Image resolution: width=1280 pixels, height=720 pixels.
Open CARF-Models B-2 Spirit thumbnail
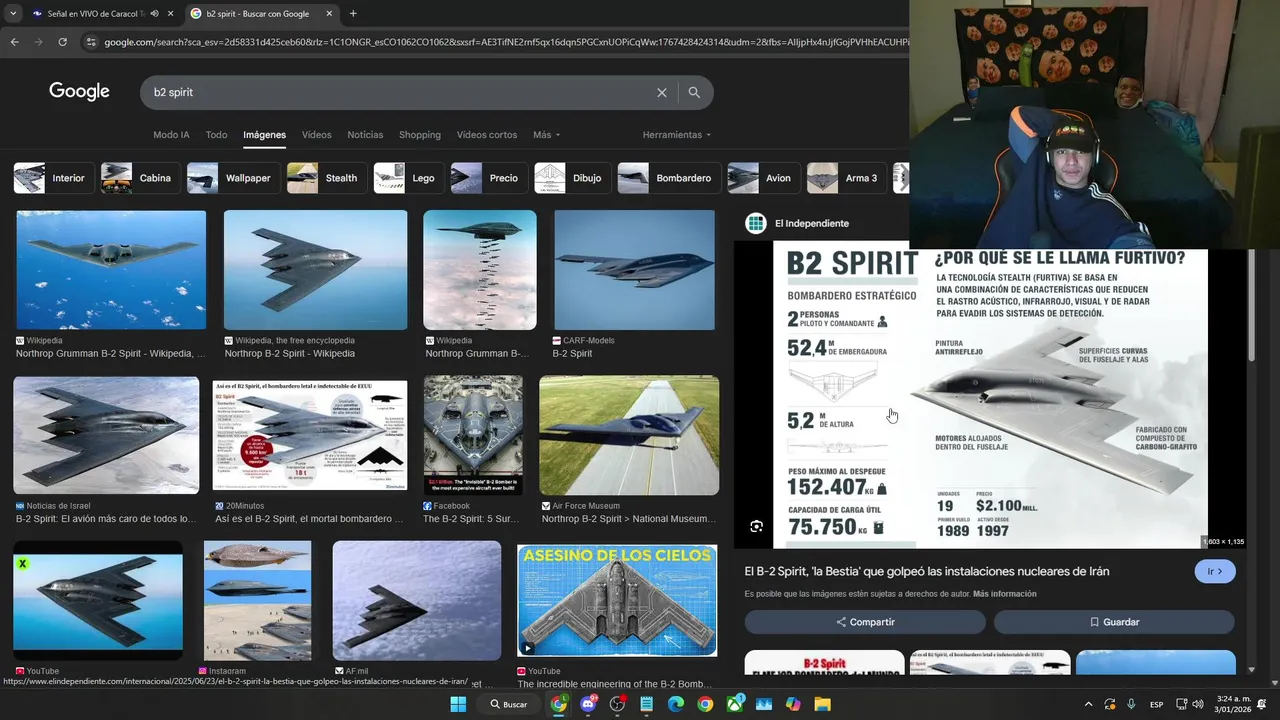click(x=635, y=270)
